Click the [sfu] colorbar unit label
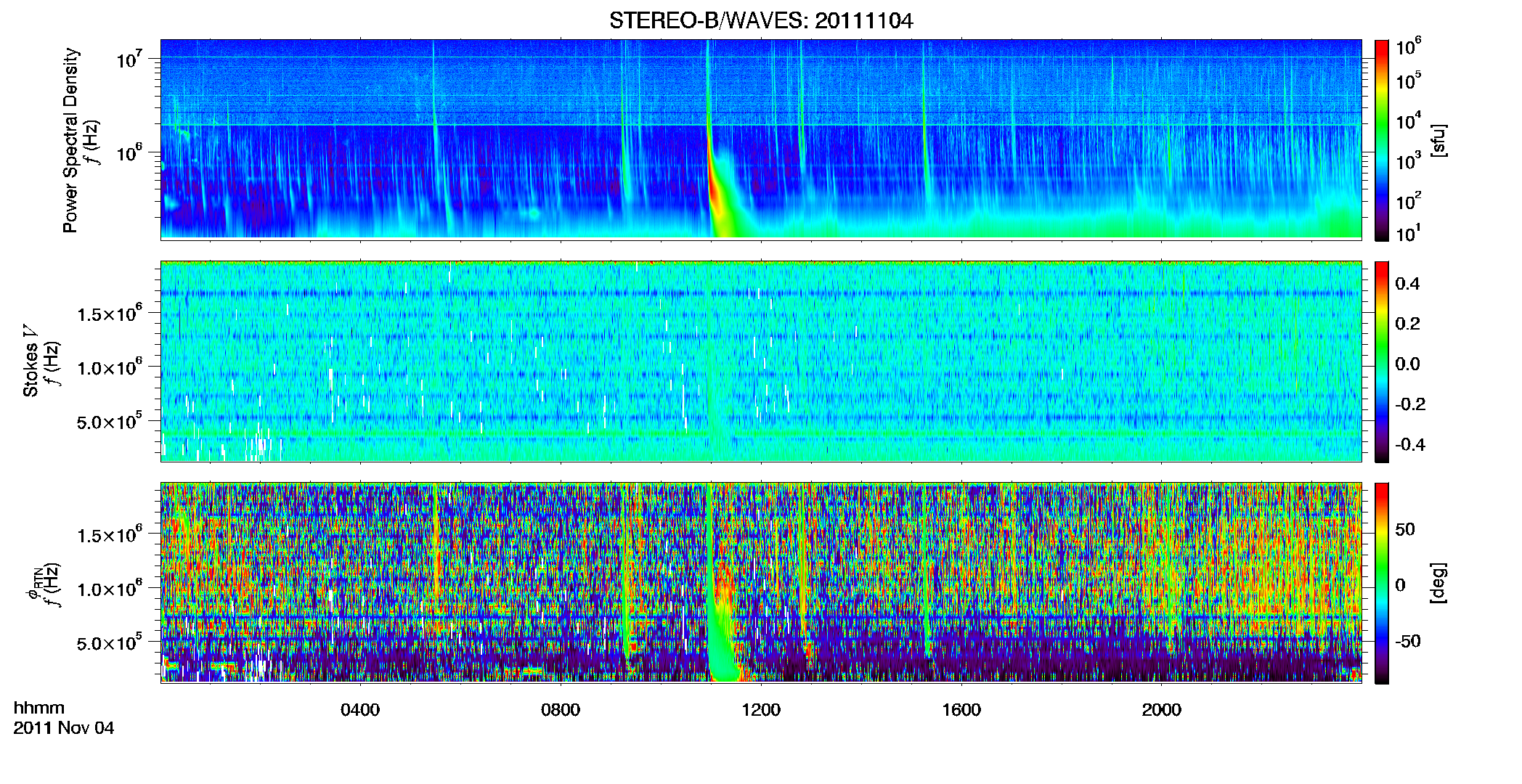This screenshot has height=784, width=1522. [x=1438, y=140]
